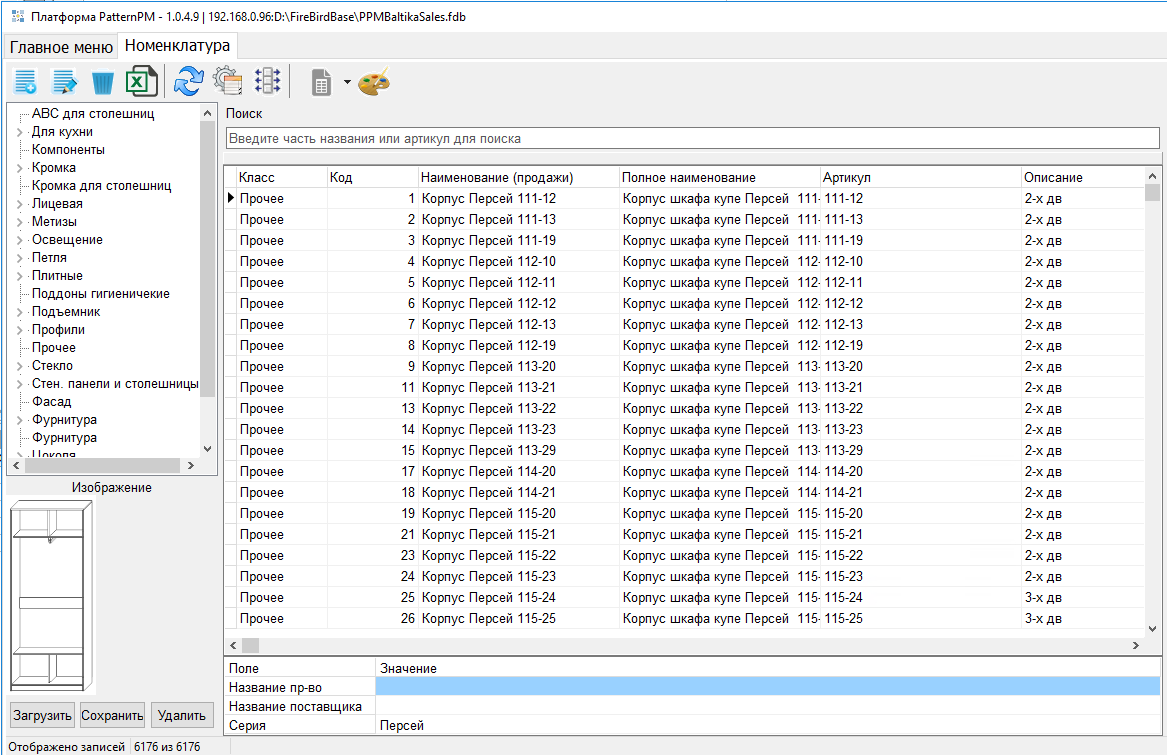Select the Фасад category in tree
This screenshot has width=1167, height=755.
coord(51,402)
